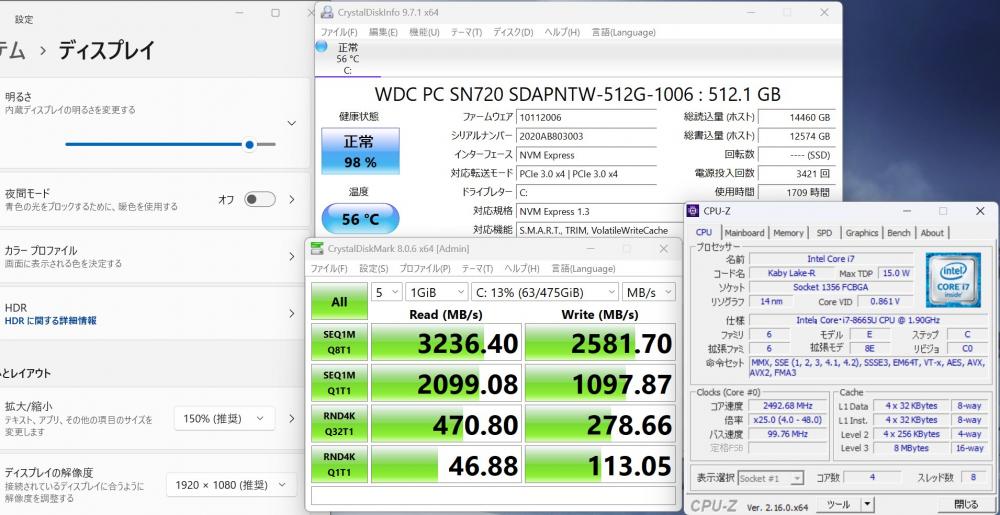
Task: Open the night mode (夜間モード) settings chevron
Action: [x=291, y=199]
